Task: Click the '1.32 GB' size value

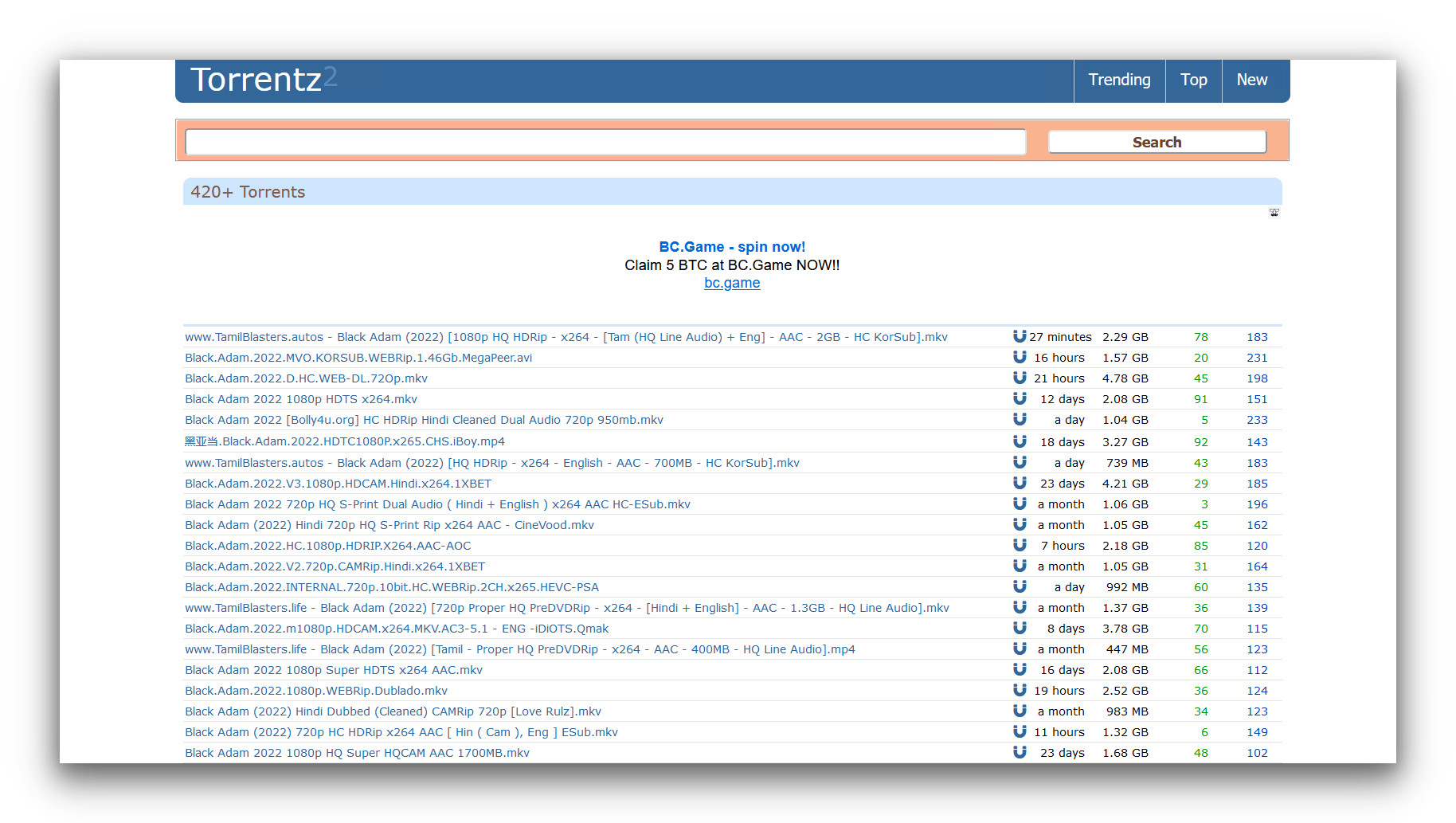Action: click(1125, 732)
